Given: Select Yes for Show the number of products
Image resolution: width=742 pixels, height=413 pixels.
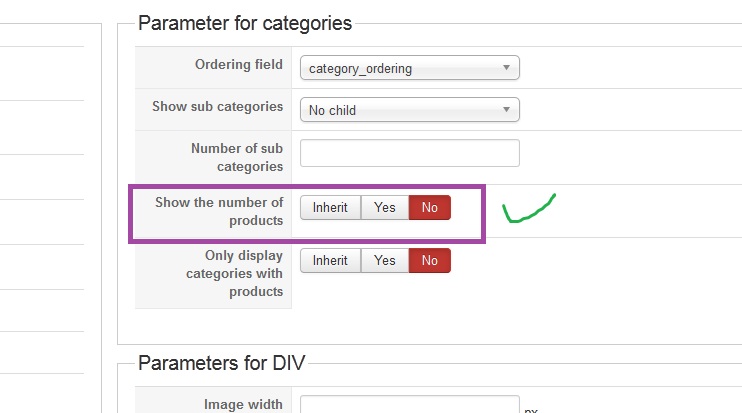Looking at the screenshot, I should (385, 208).
